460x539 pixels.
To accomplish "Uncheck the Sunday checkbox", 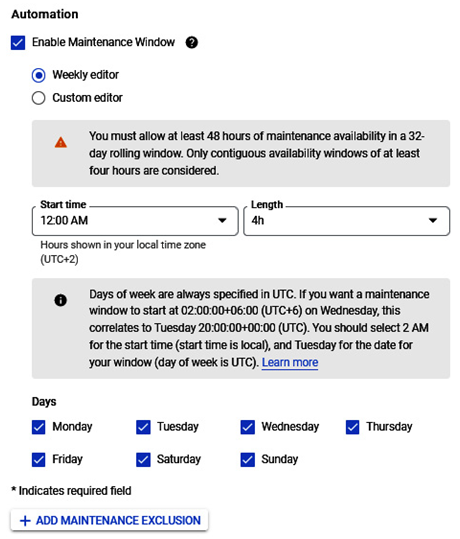I will pyautogui.click(x=248, y=460).
